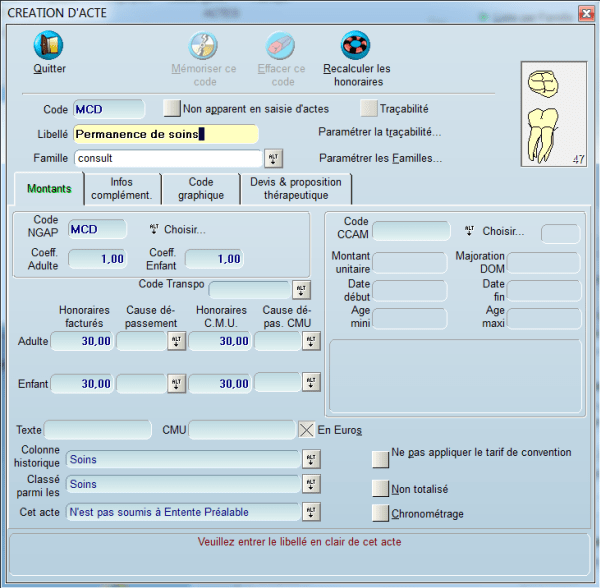Open the Famille dropdown list
Image resolution: width=600 pixels, height=588 pixels.
click(273, 158)
